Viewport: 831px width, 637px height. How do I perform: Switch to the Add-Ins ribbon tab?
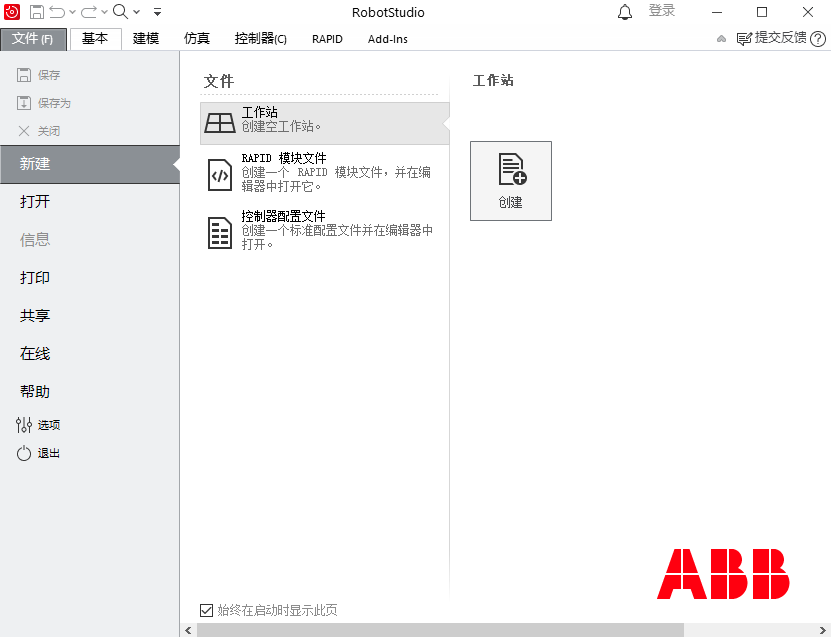(390, 39)
